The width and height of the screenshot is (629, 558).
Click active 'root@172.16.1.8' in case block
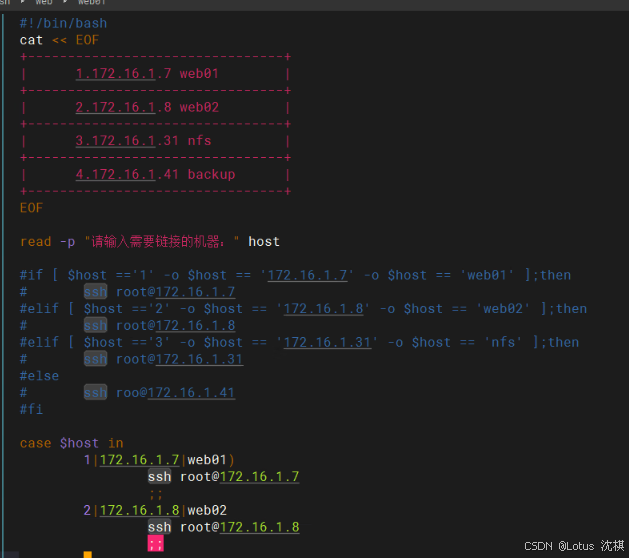(239, 527)
